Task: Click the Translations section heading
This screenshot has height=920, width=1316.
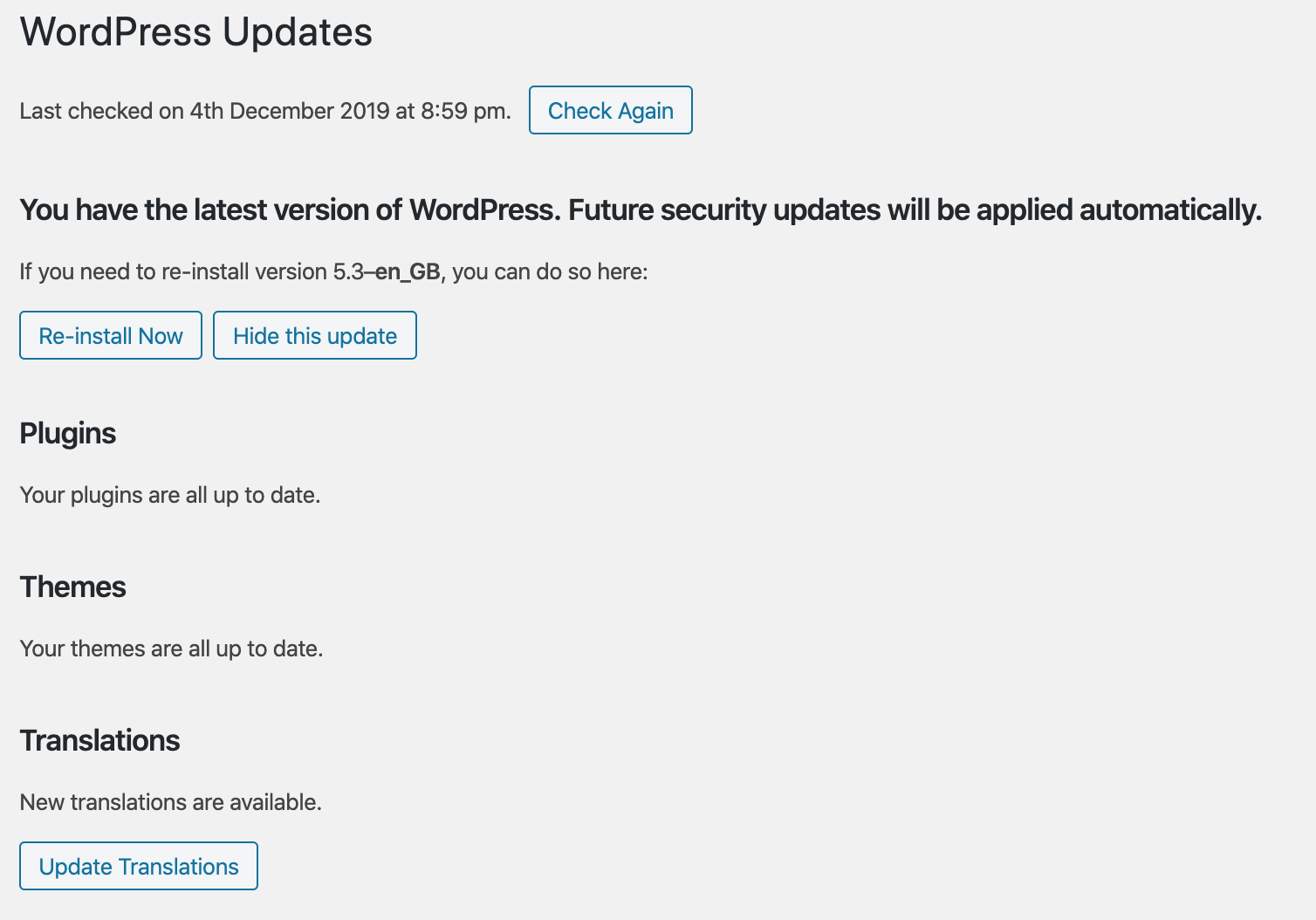Action: [100, 740]
